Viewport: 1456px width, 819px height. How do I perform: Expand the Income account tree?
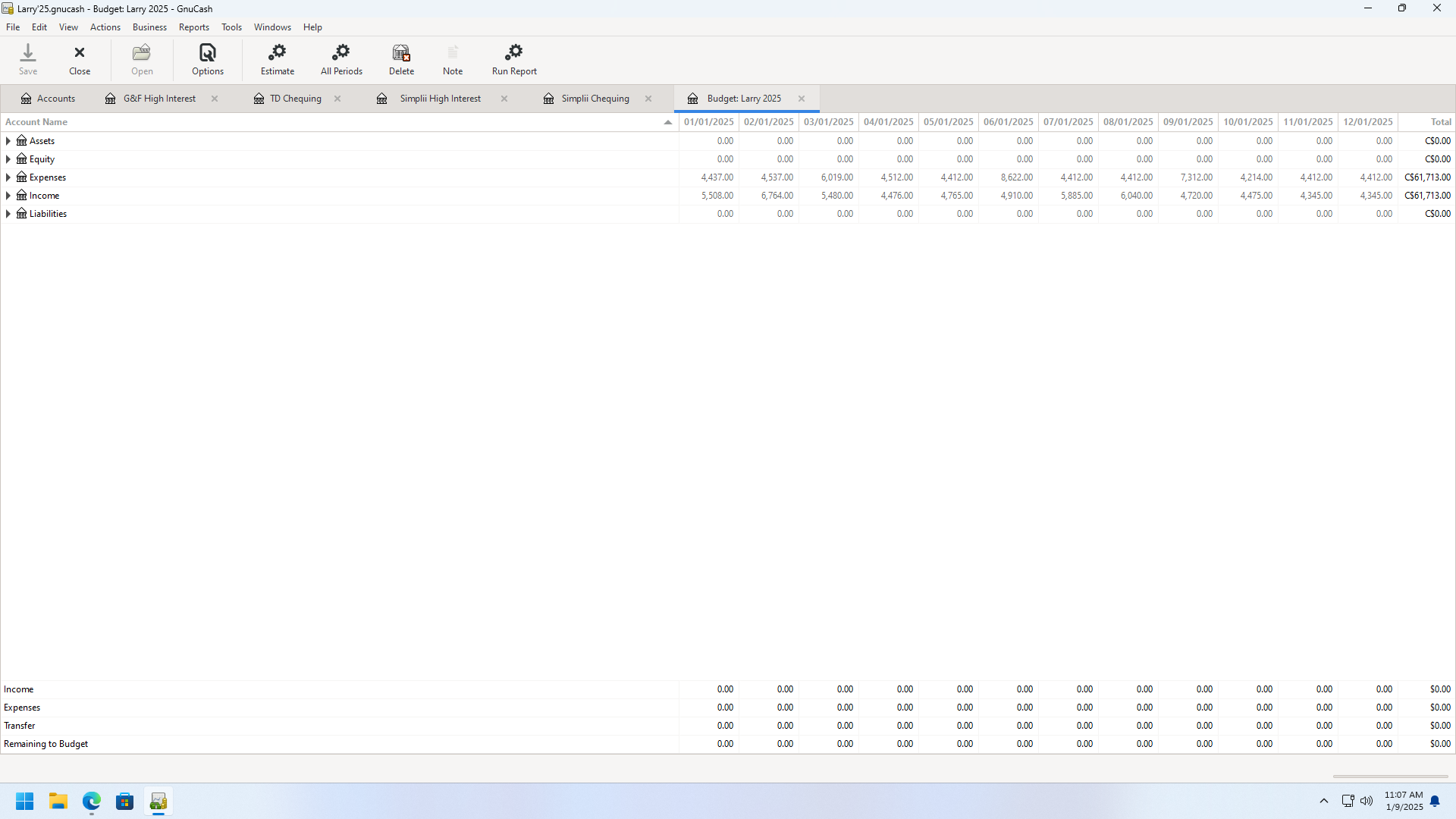[8, 196]
